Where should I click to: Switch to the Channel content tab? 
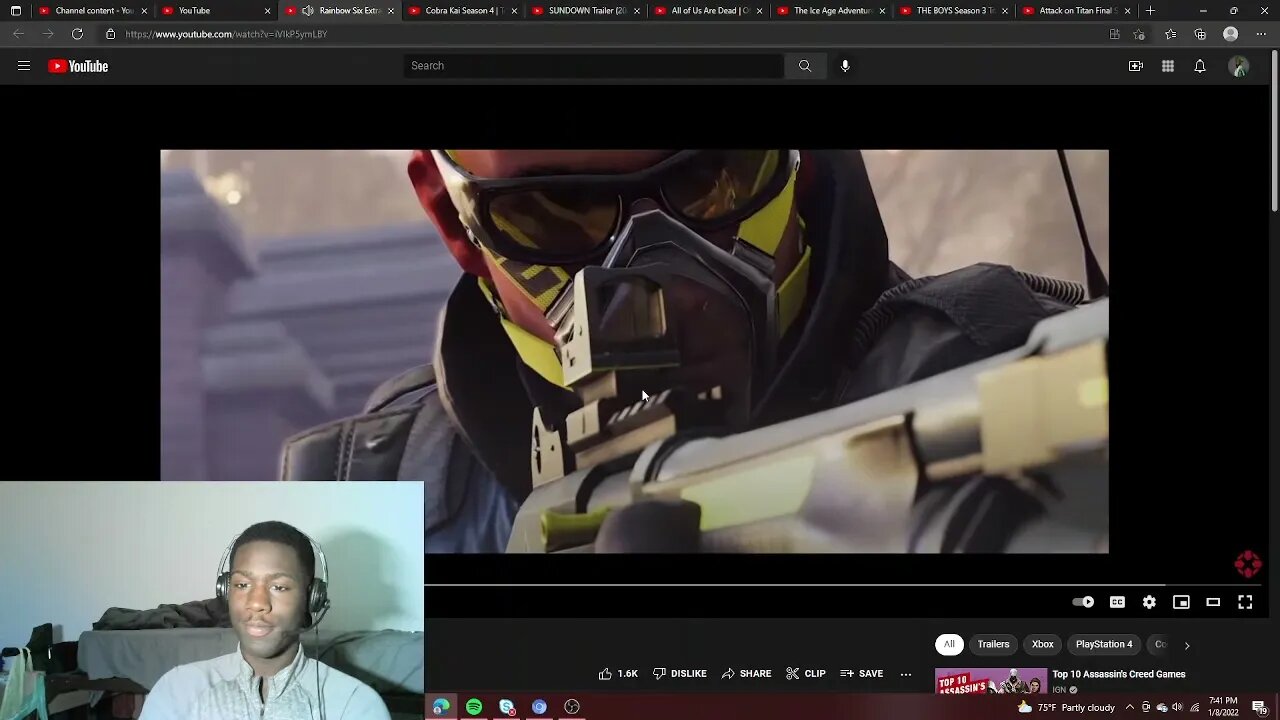92,11
